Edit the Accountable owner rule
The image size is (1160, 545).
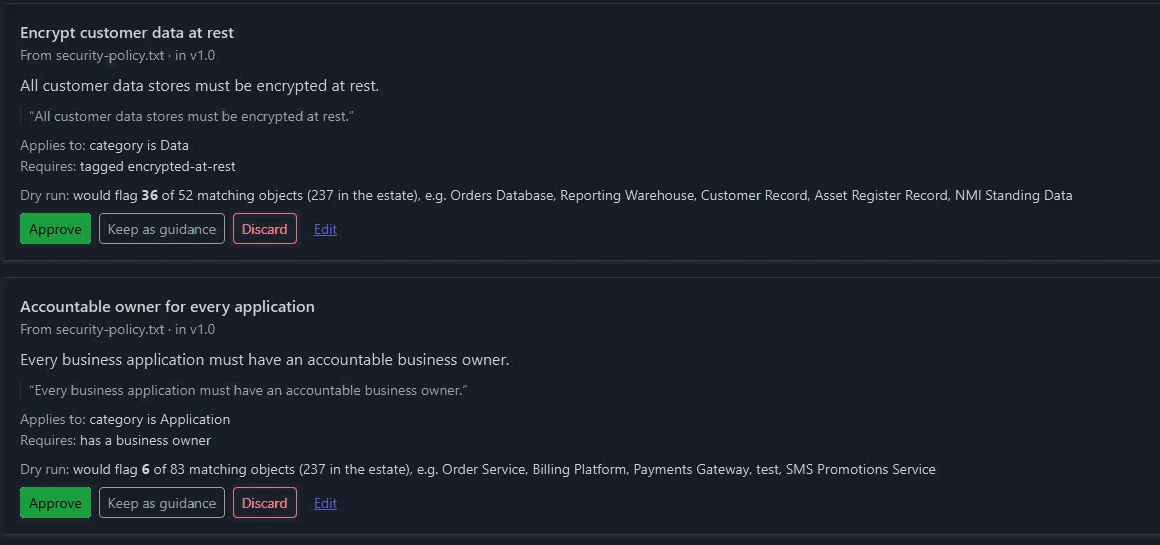[326, 503]
